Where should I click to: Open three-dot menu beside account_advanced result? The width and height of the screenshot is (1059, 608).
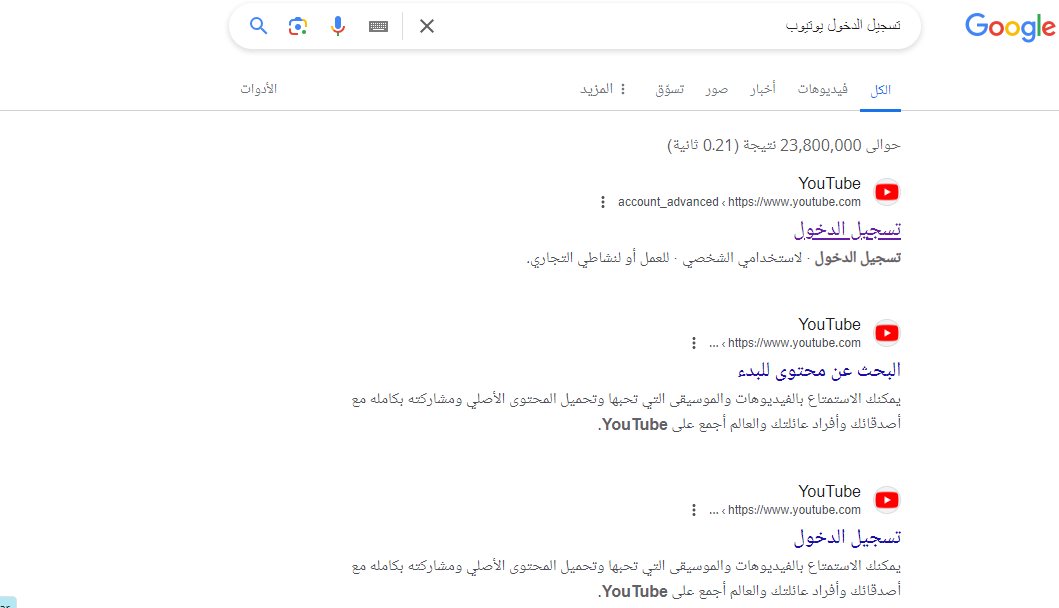click(602, 202)
